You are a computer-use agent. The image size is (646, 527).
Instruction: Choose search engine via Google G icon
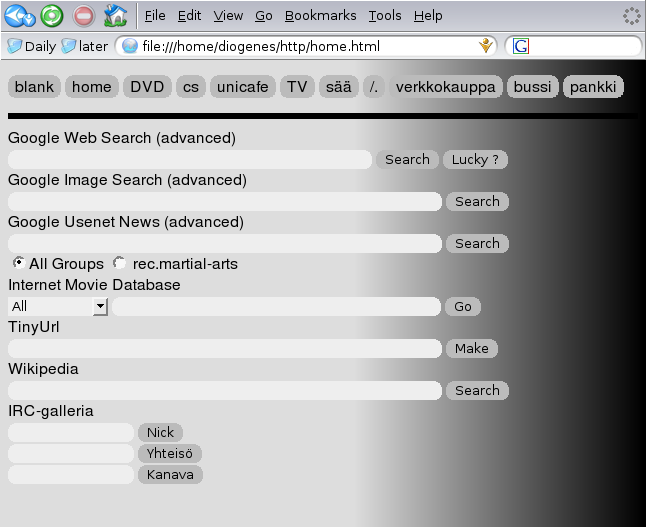[x=520, y=46]
